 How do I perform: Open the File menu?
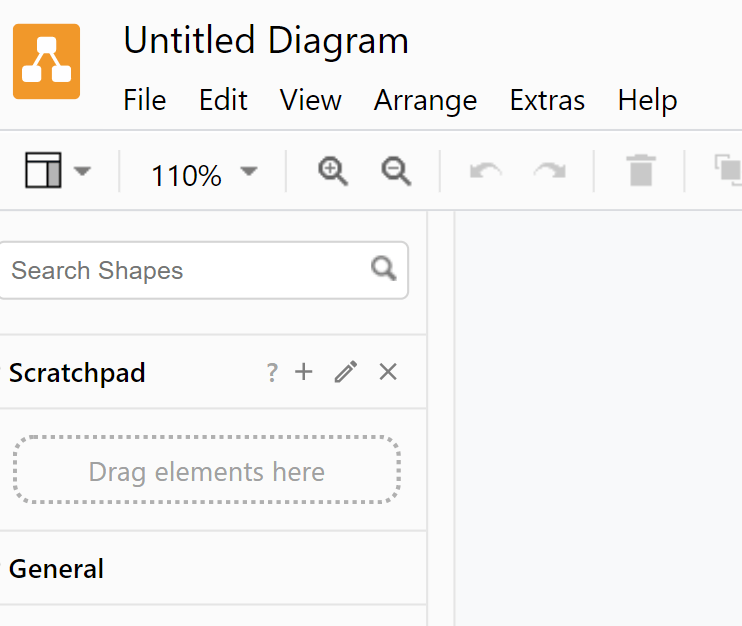144,100
